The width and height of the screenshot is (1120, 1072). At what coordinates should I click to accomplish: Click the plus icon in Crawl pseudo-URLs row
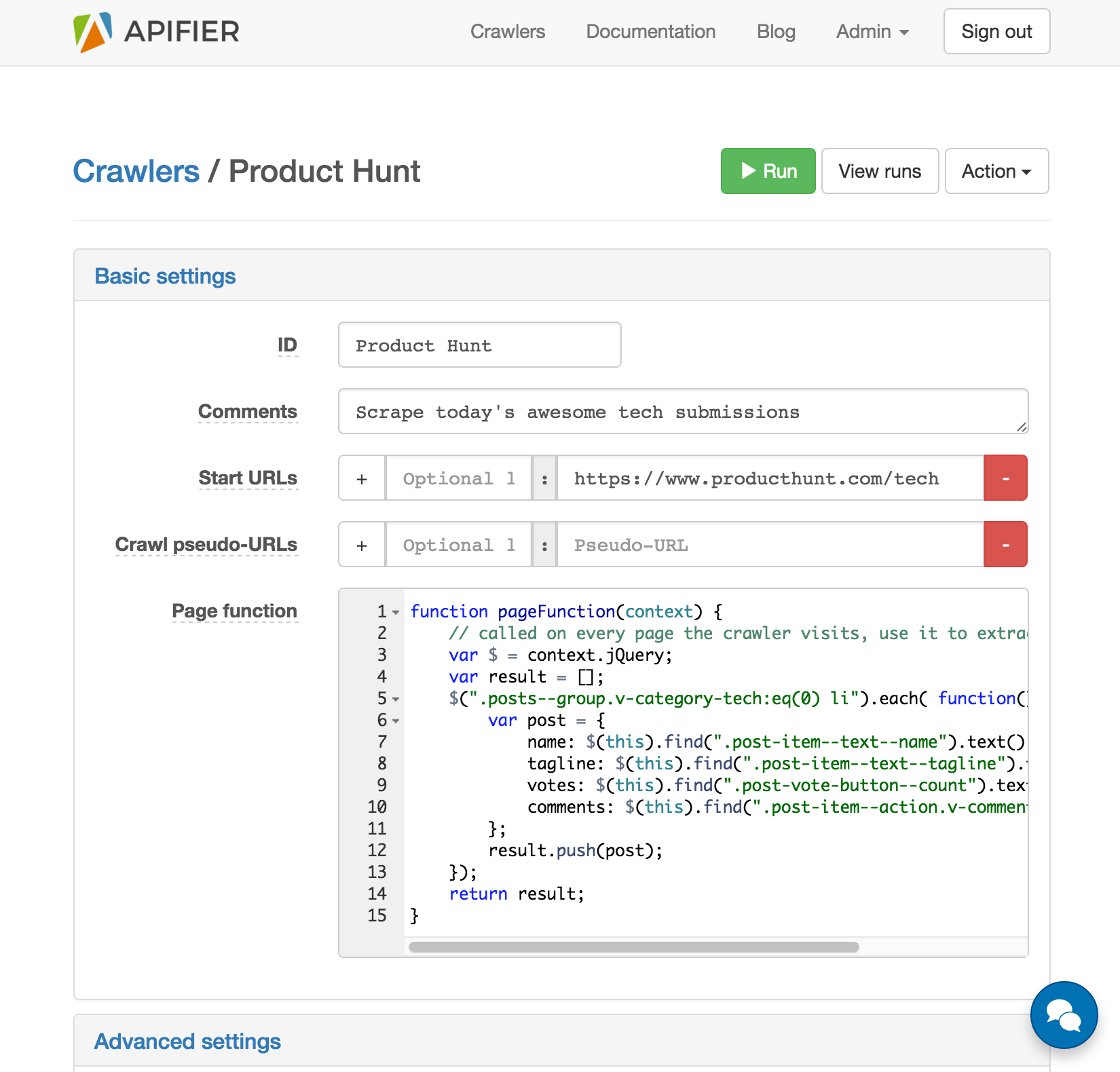point(362,545)
